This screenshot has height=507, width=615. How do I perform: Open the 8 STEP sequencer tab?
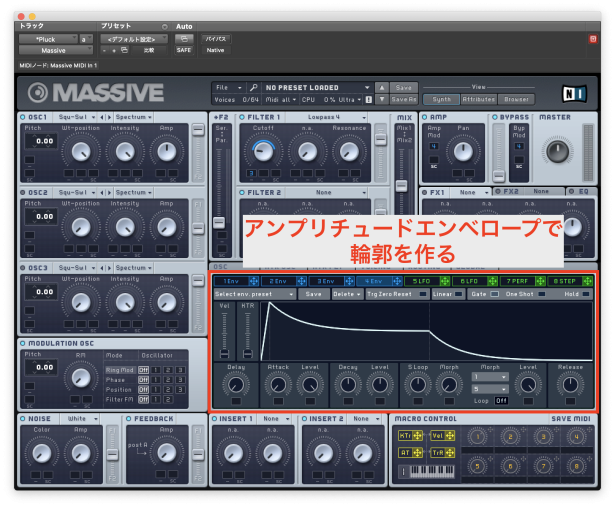click(x=564, y=281)
